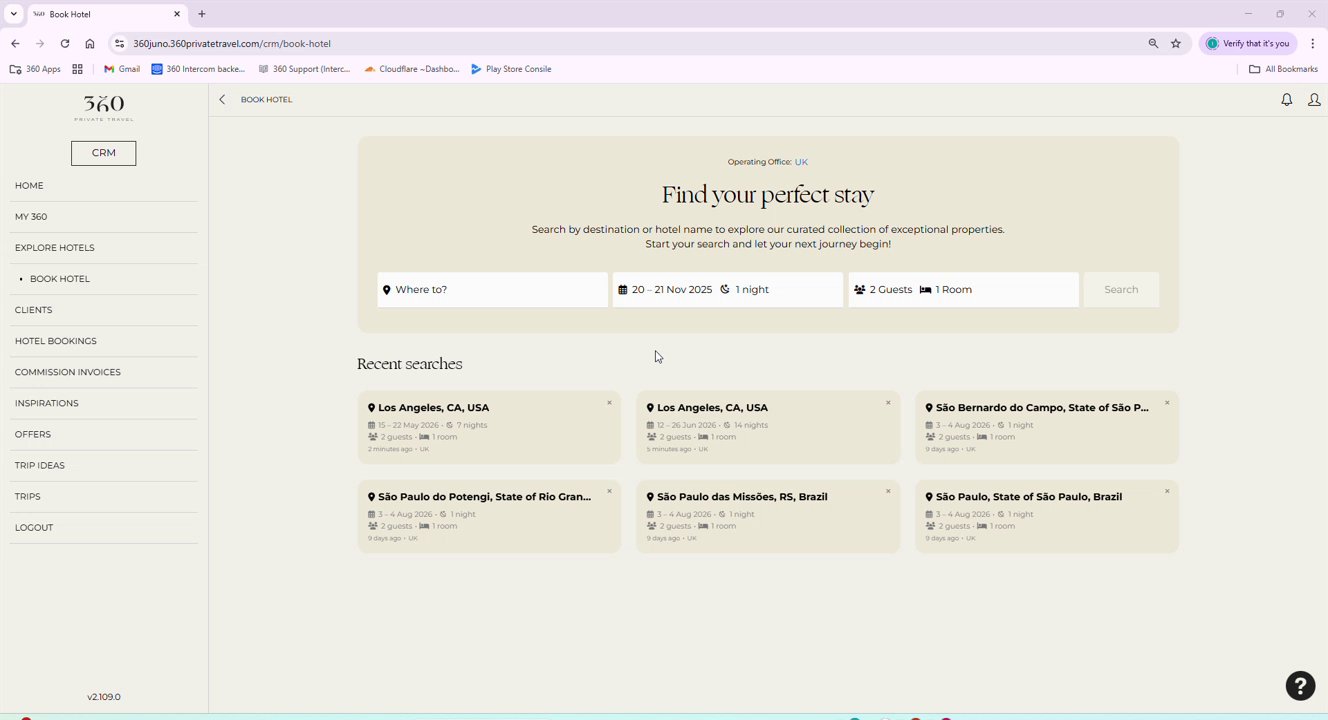Go to Commission Invoices in the sidebar

point(68,372)
